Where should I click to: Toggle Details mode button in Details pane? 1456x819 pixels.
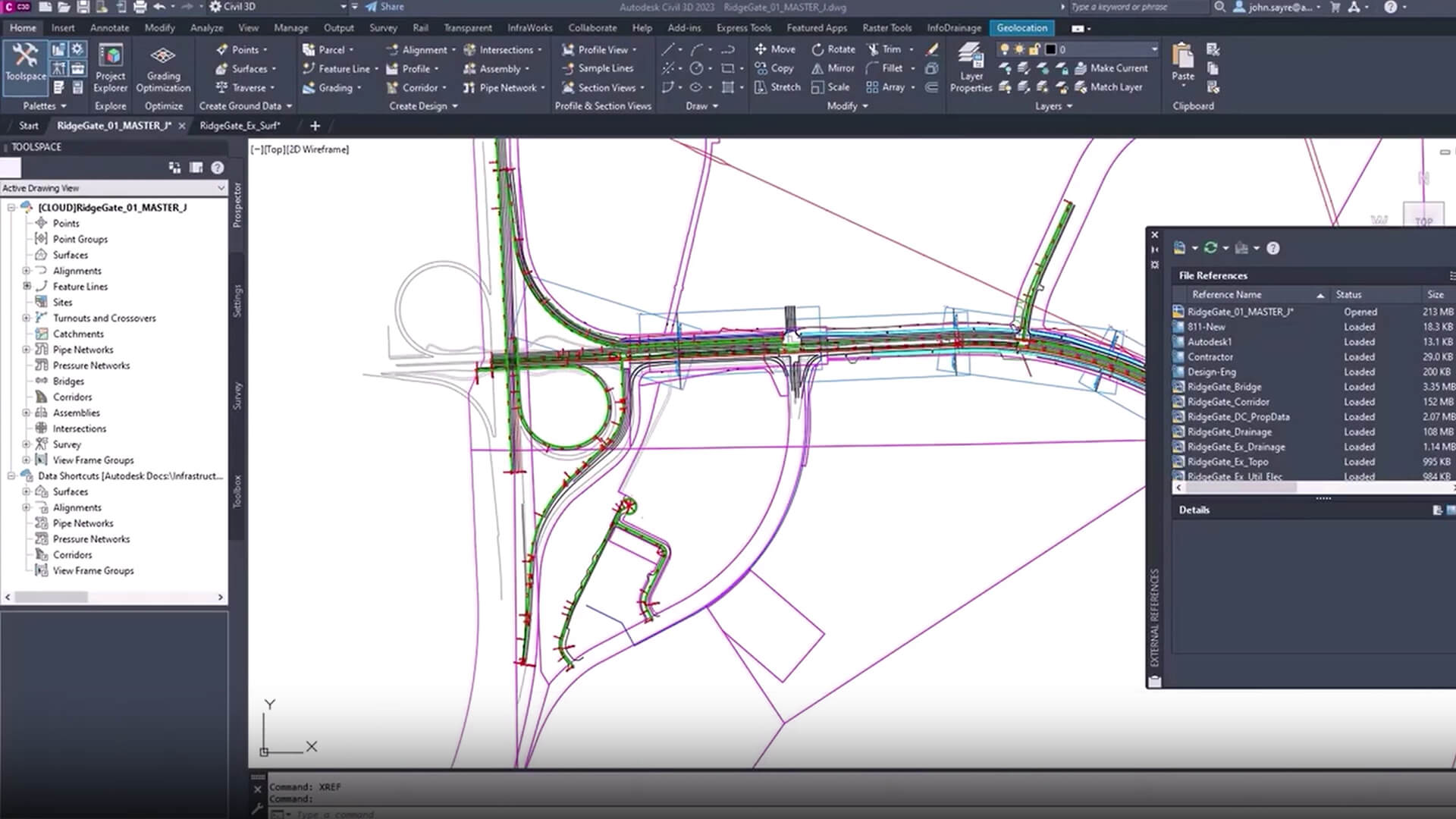[x=1437, y=510]
